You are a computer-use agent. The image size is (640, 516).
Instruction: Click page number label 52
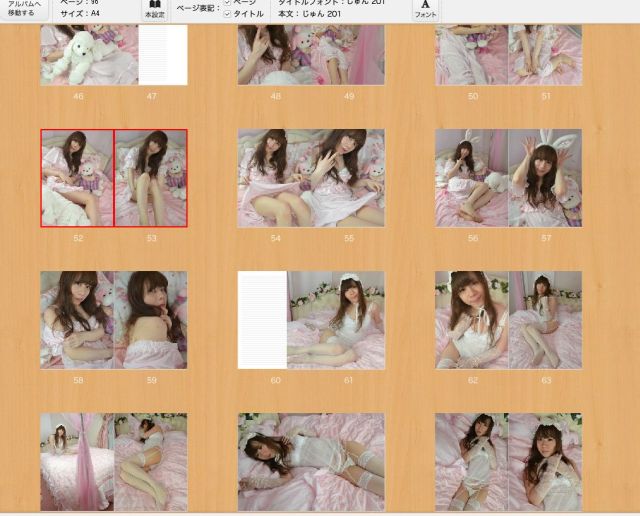click(x=78, y=238)
